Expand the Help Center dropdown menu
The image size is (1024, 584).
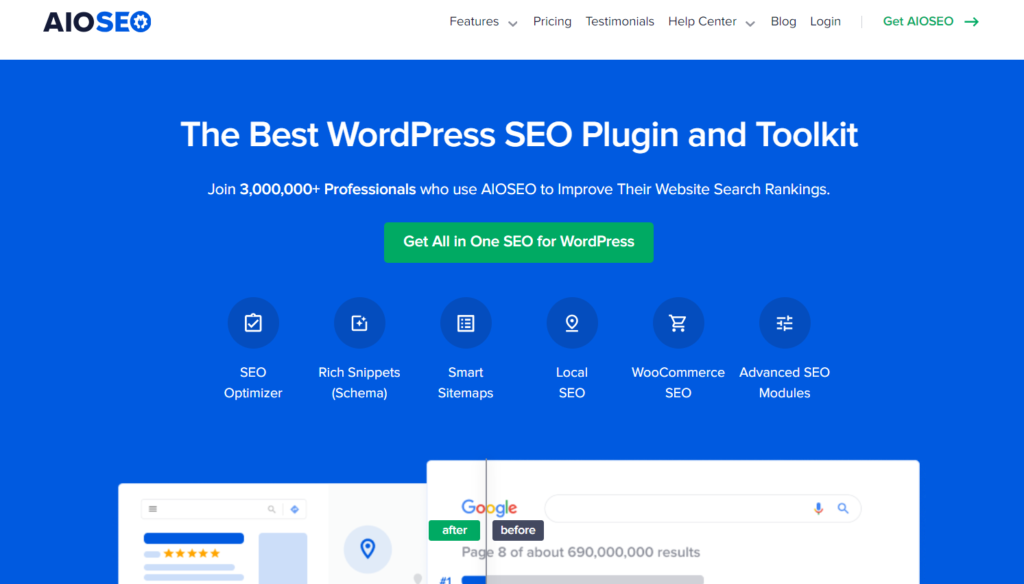click(711, 21)
